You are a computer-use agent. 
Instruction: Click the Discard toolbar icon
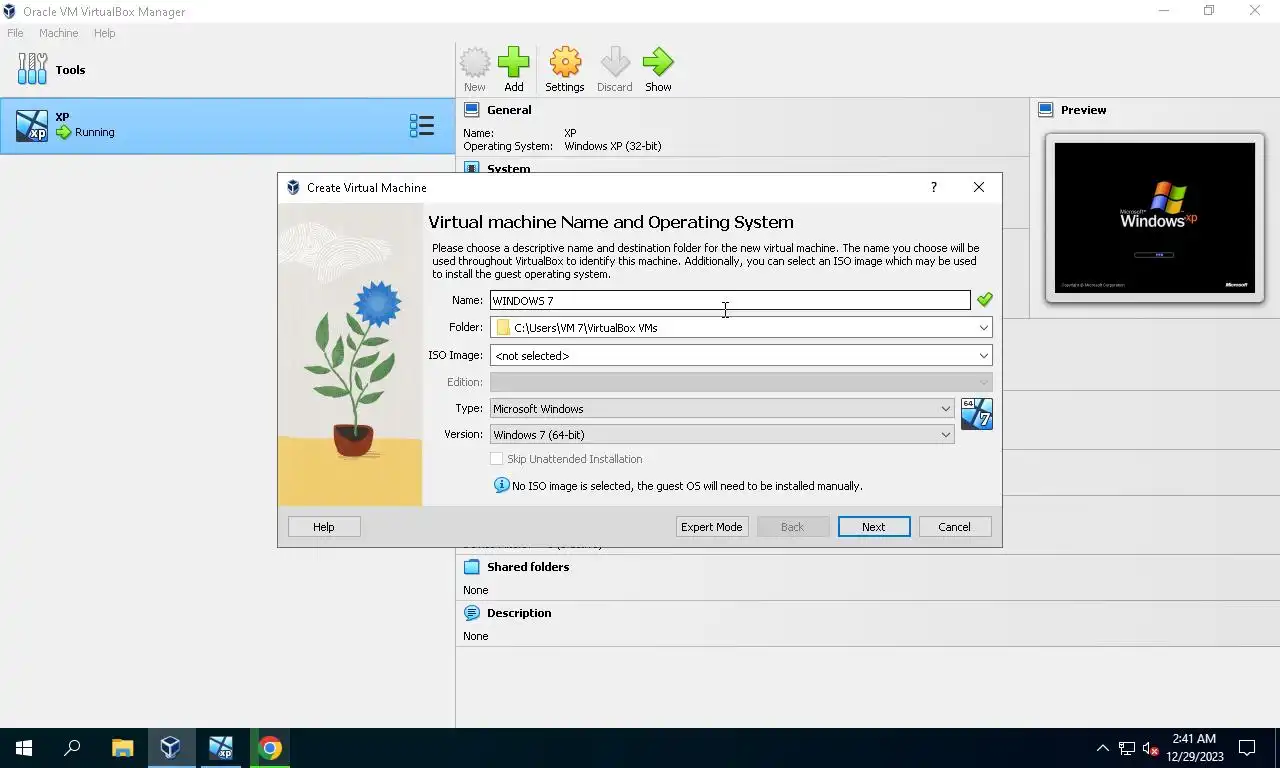coord(615,63)
